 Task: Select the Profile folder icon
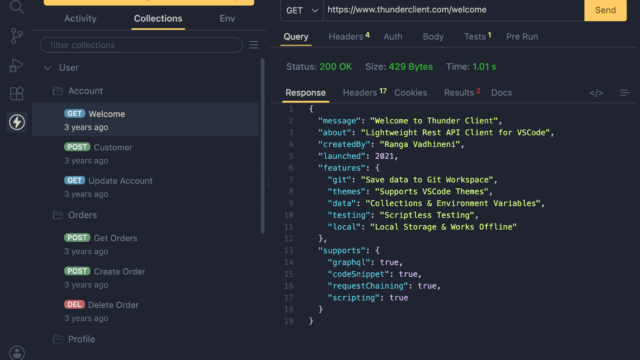pyautogui.click(x=58, y=339)
